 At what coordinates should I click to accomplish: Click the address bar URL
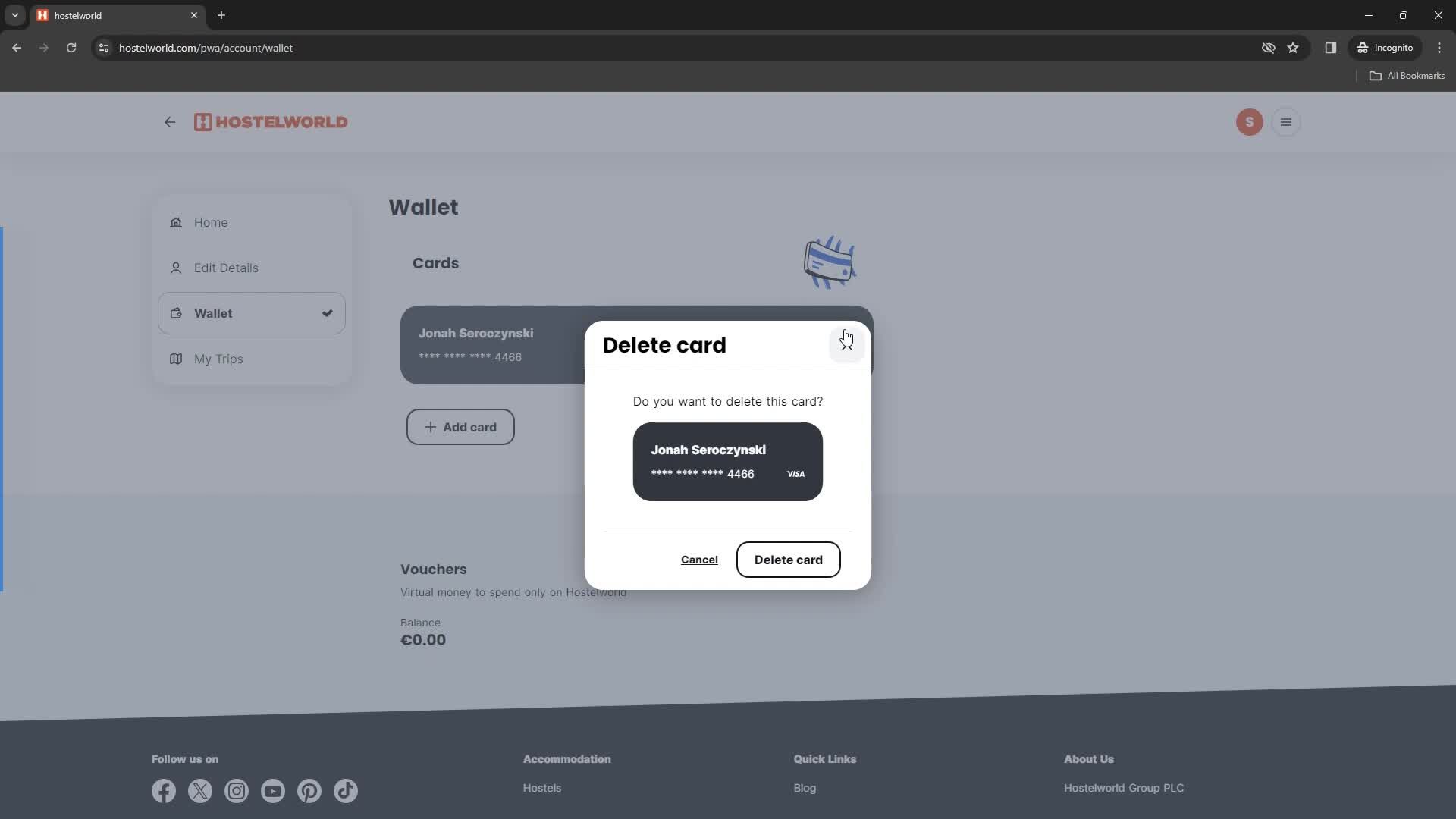[x=206, y=48]
